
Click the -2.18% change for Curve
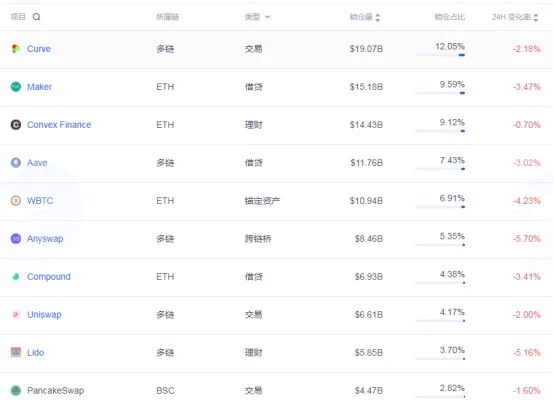tap(526, 49)
